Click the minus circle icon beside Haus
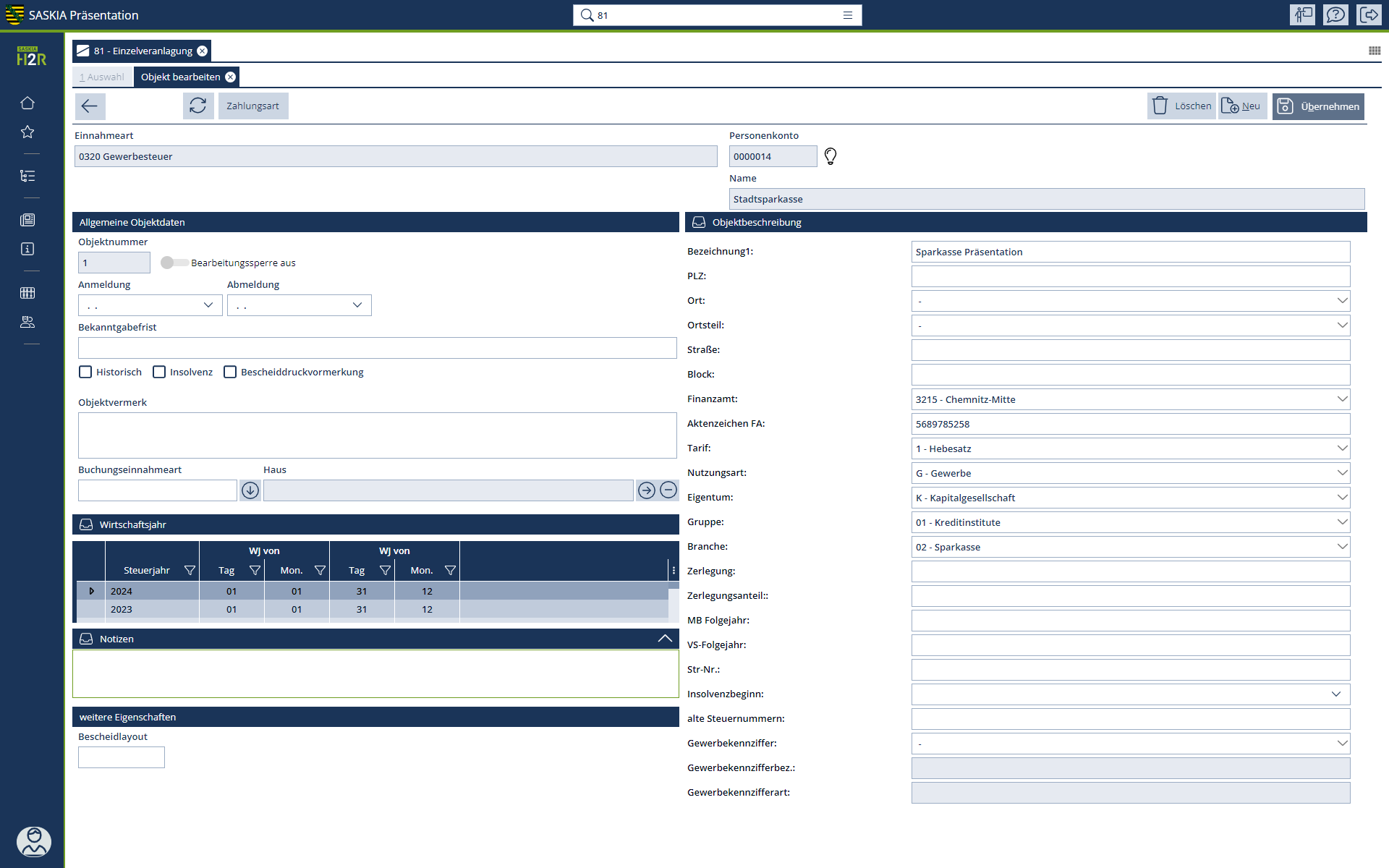1389x868 pixels. (668, 490)
